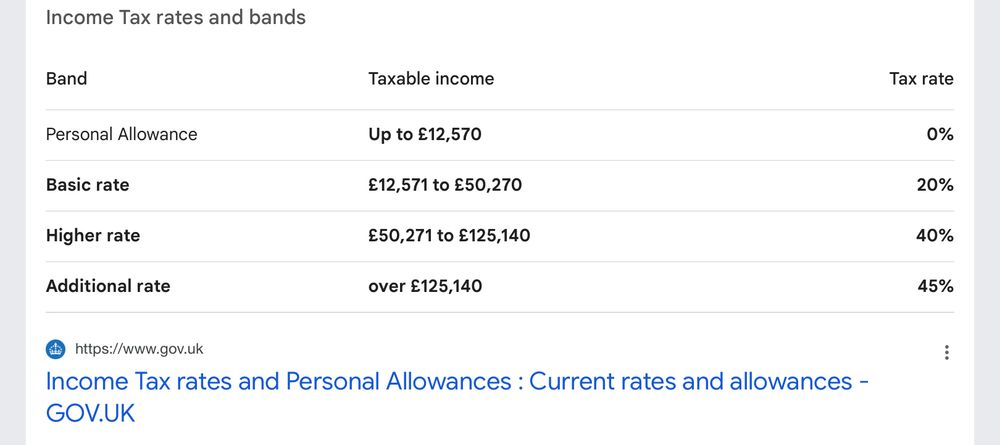1000x445 pixels.
Task: Select the Basic rate row label
Action: pos(87,185)
